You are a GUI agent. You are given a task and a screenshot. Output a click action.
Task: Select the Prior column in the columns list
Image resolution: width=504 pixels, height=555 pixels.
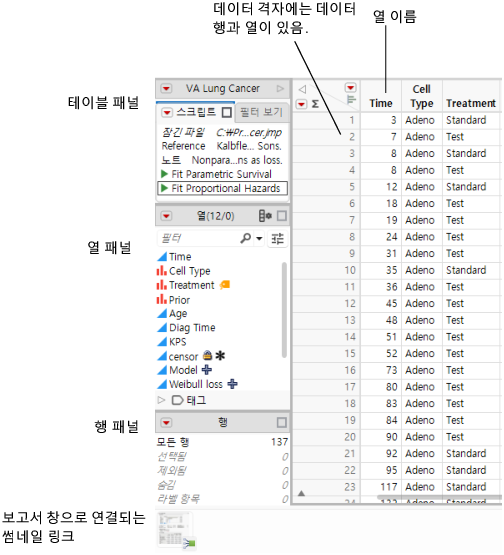coord(179,300)
